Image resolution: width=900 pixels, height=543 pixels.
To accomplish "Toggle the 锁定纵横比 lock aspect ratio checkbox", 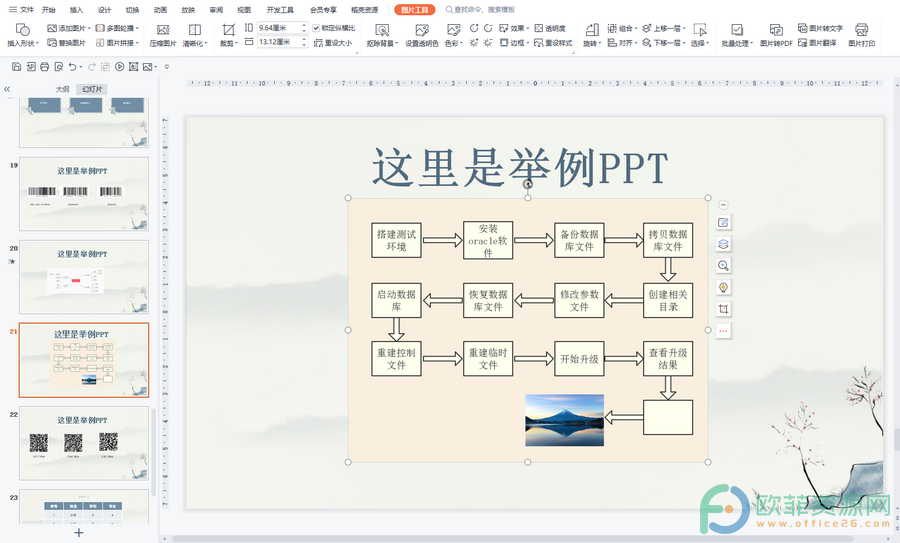I will 316,28.
